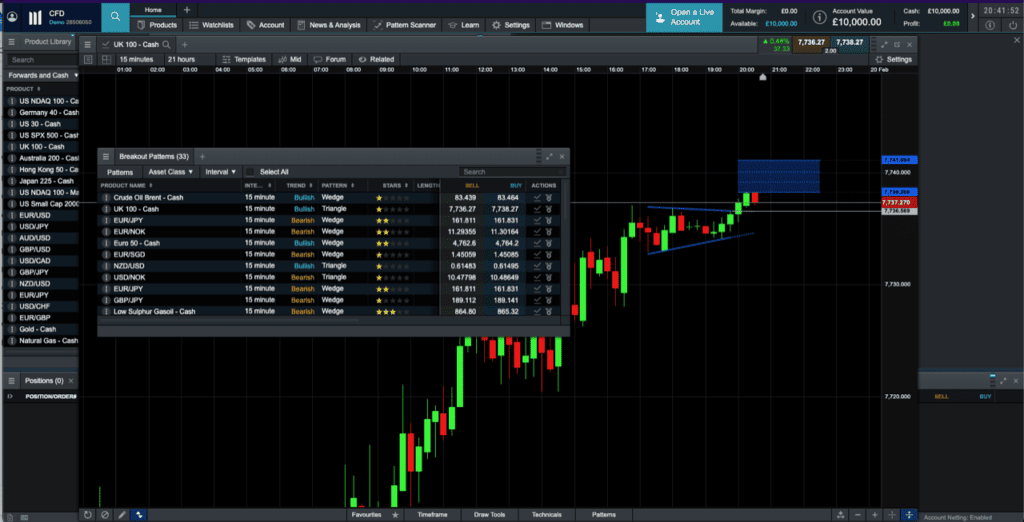This screenshot has width=1024, height=522.
Task: Click the pencil draw icon in the bottom toolbar
Action: pyautogui.click(x=122, y=514)
